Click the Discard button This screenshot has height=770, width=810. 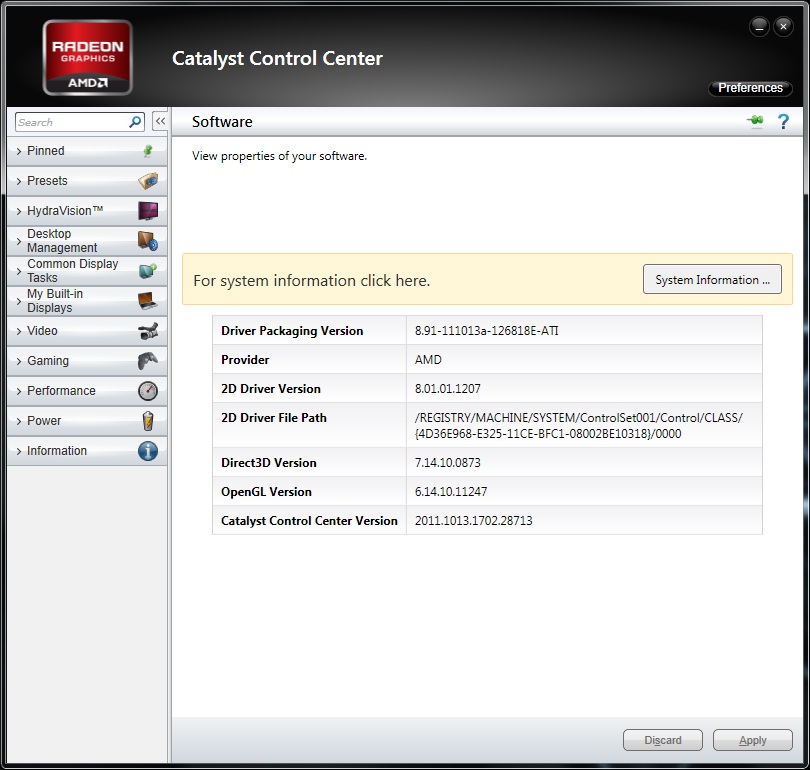coord(663,740)
